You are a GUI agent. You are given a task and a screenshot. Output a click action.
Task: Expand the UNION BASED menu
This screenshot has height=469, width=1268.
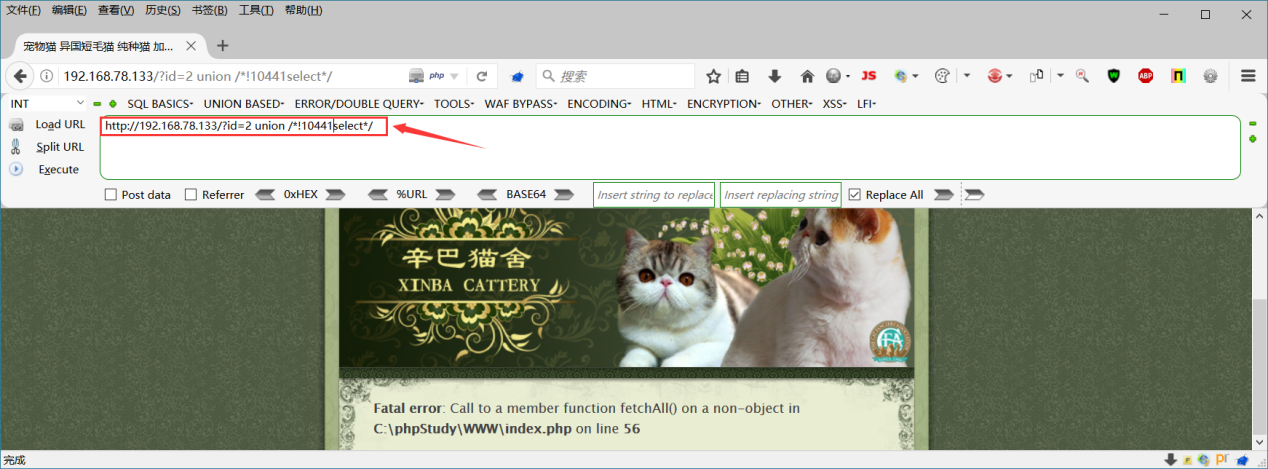coord(244,104)
